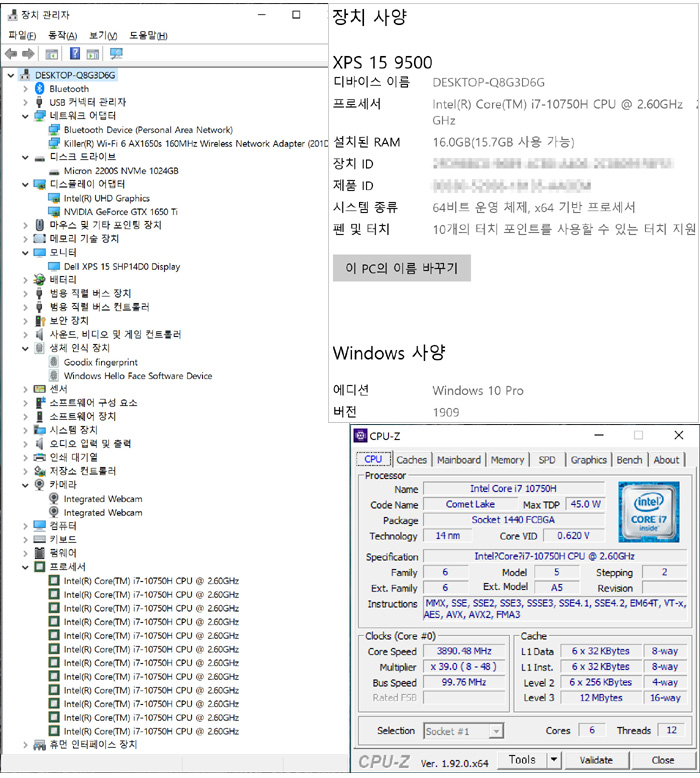Open the 보기(V) menu
700x778 pixels.
103,35
